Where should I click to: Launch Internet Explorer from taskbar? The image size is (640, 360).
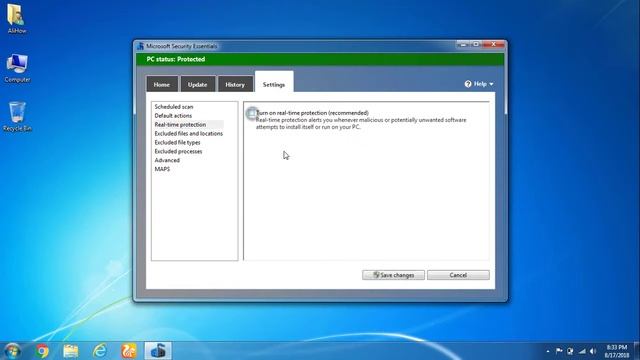click(100, 351)
